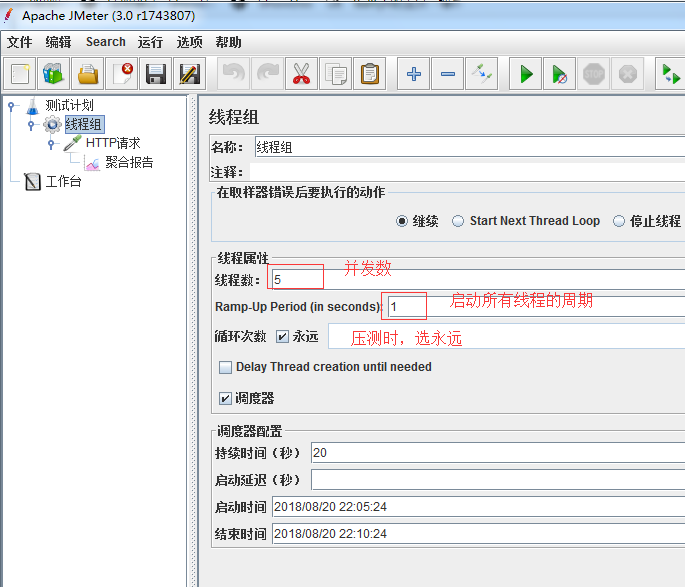The width and height of the screenshot is (685, 587).
Task: Save the test plan with floppy icon
Action: [x=156, y=74]
